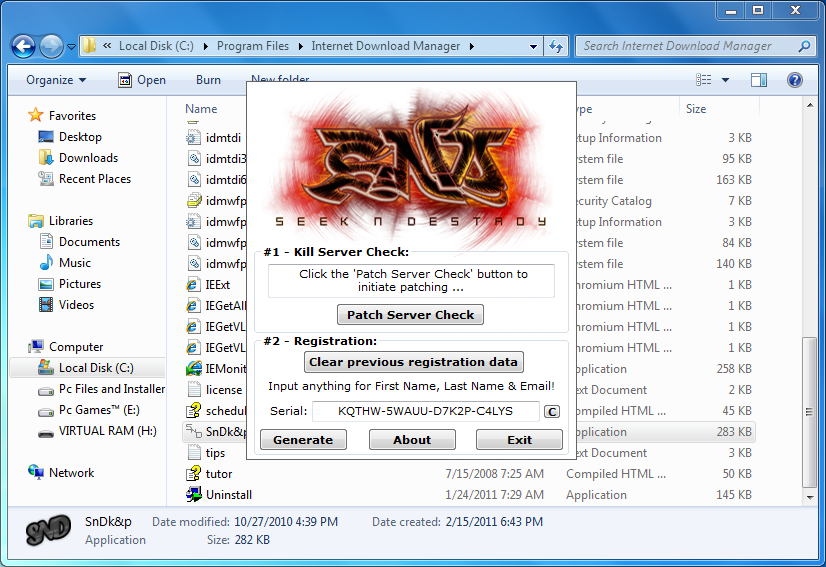
Task: Open the Organize menu
Action: coord(56,80)
